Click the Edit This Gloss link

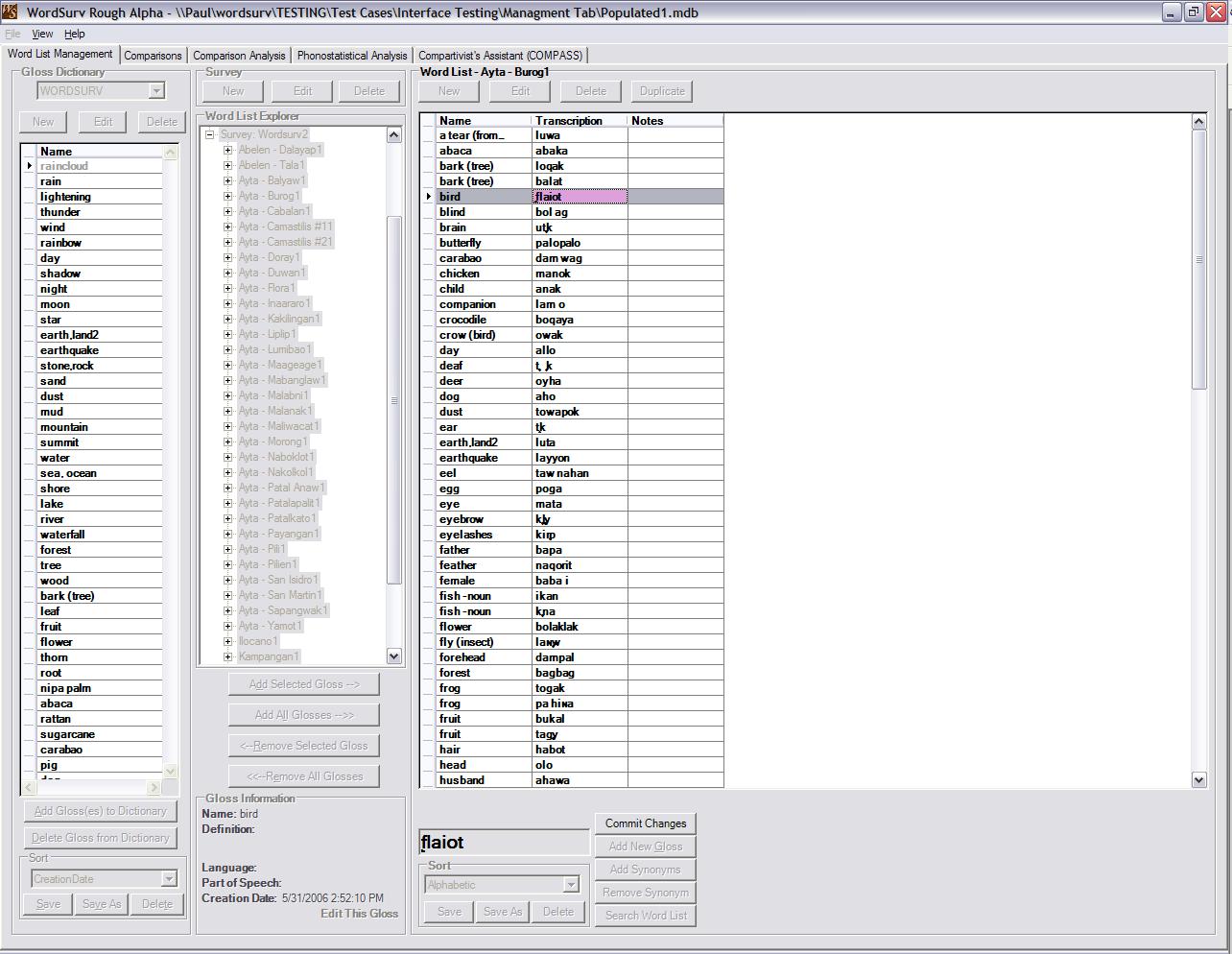click(359, 914)
